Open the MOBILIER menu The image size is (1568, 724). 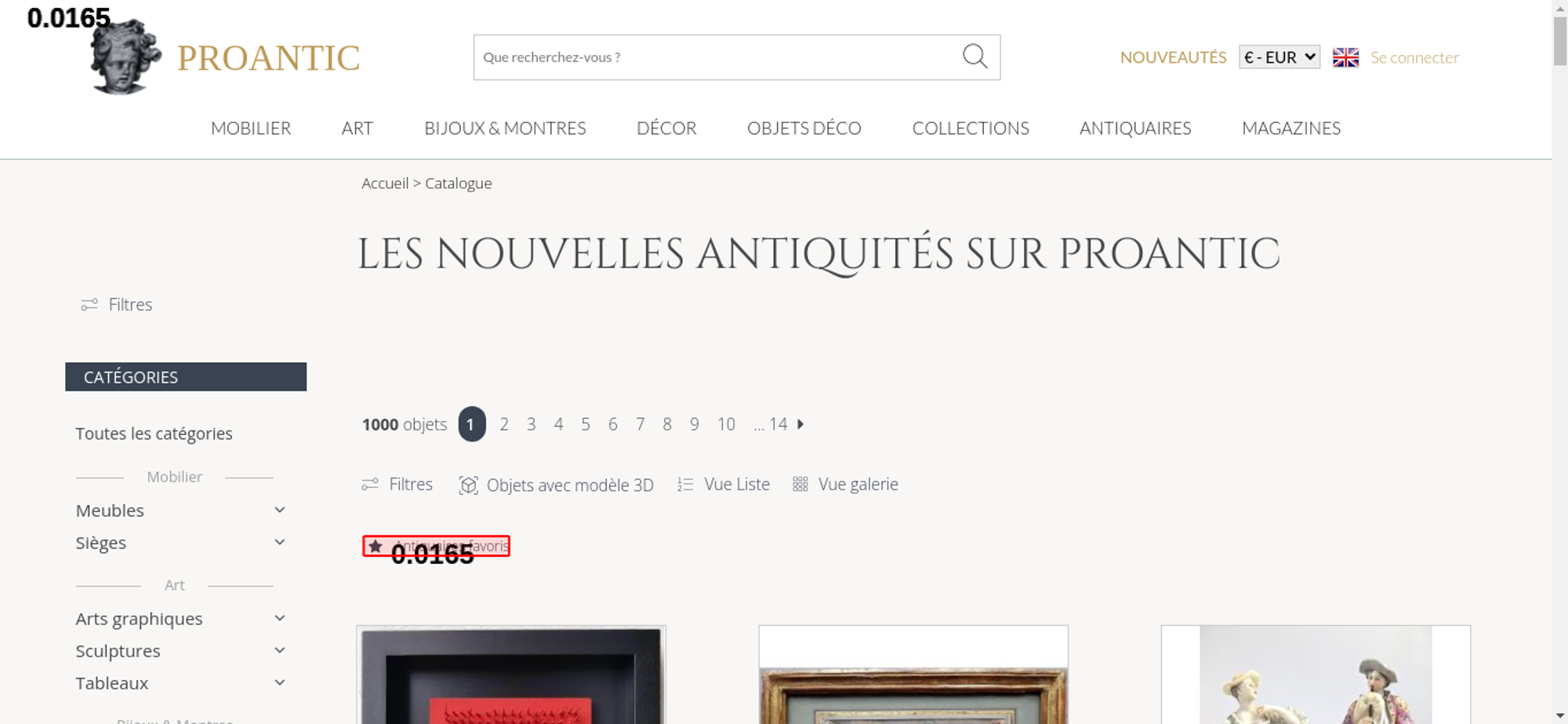point(251,128)
